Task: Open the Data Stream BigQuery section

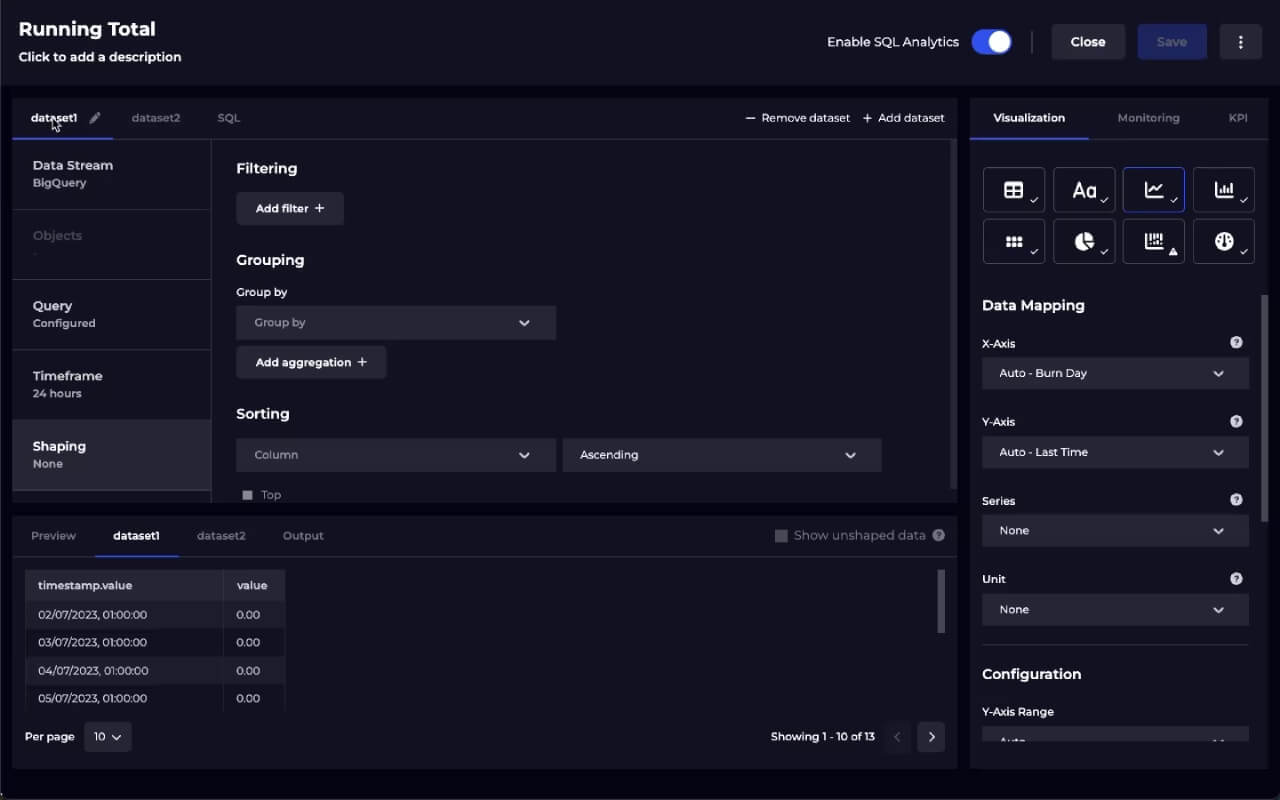Action: pos(111,174)
